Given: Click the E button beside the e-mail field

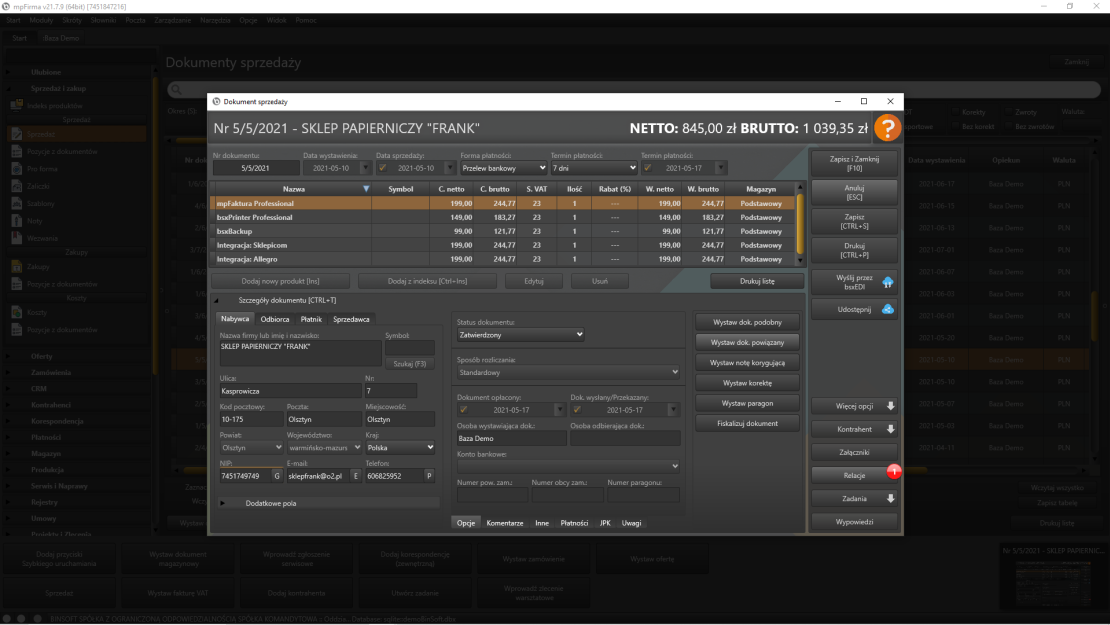Looking at the screenshot, I should click(356, 476).
